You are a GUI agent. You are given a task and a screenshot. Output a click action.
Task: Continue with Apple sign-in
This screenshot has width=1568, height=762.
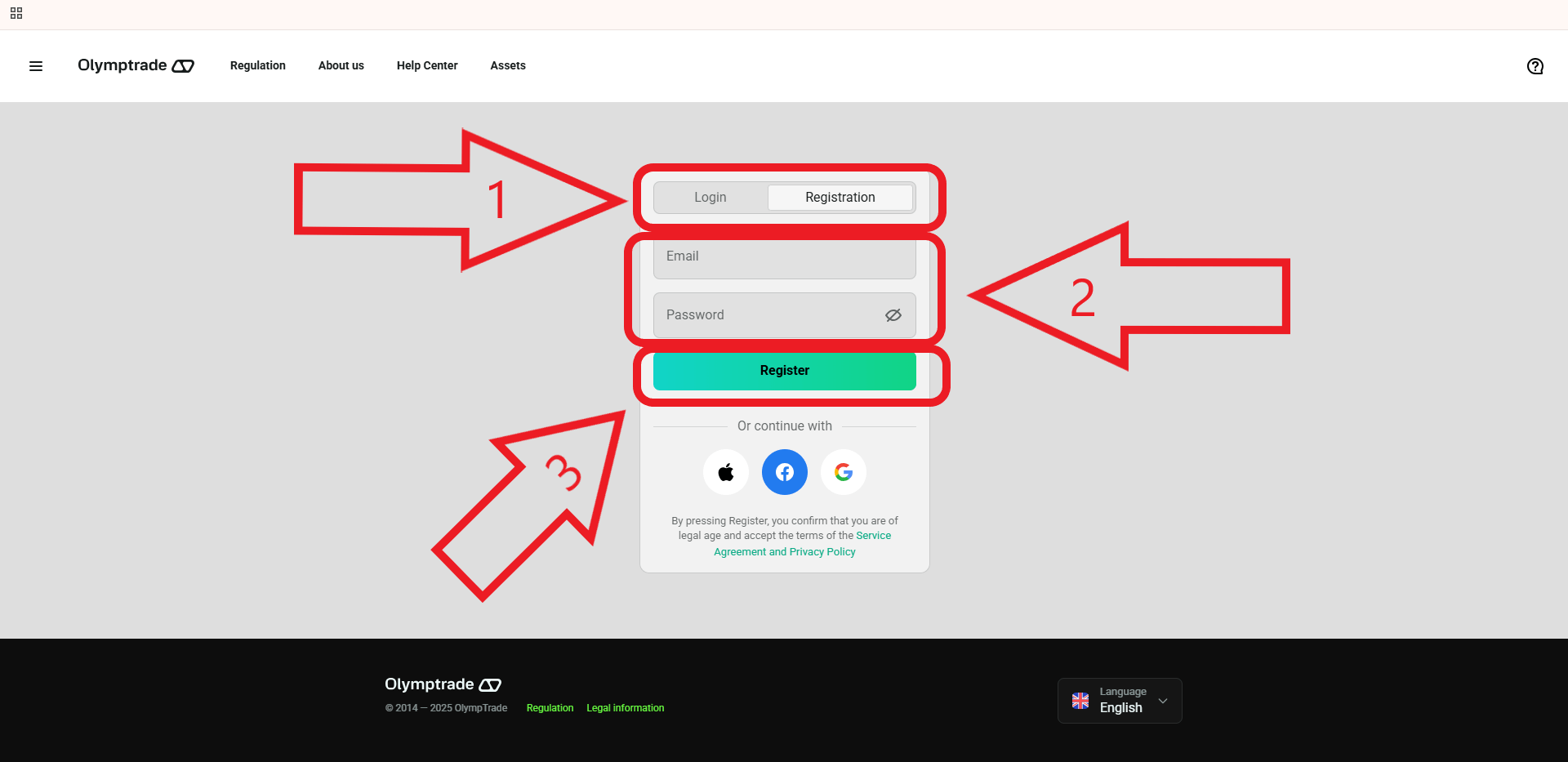(726, 472)
